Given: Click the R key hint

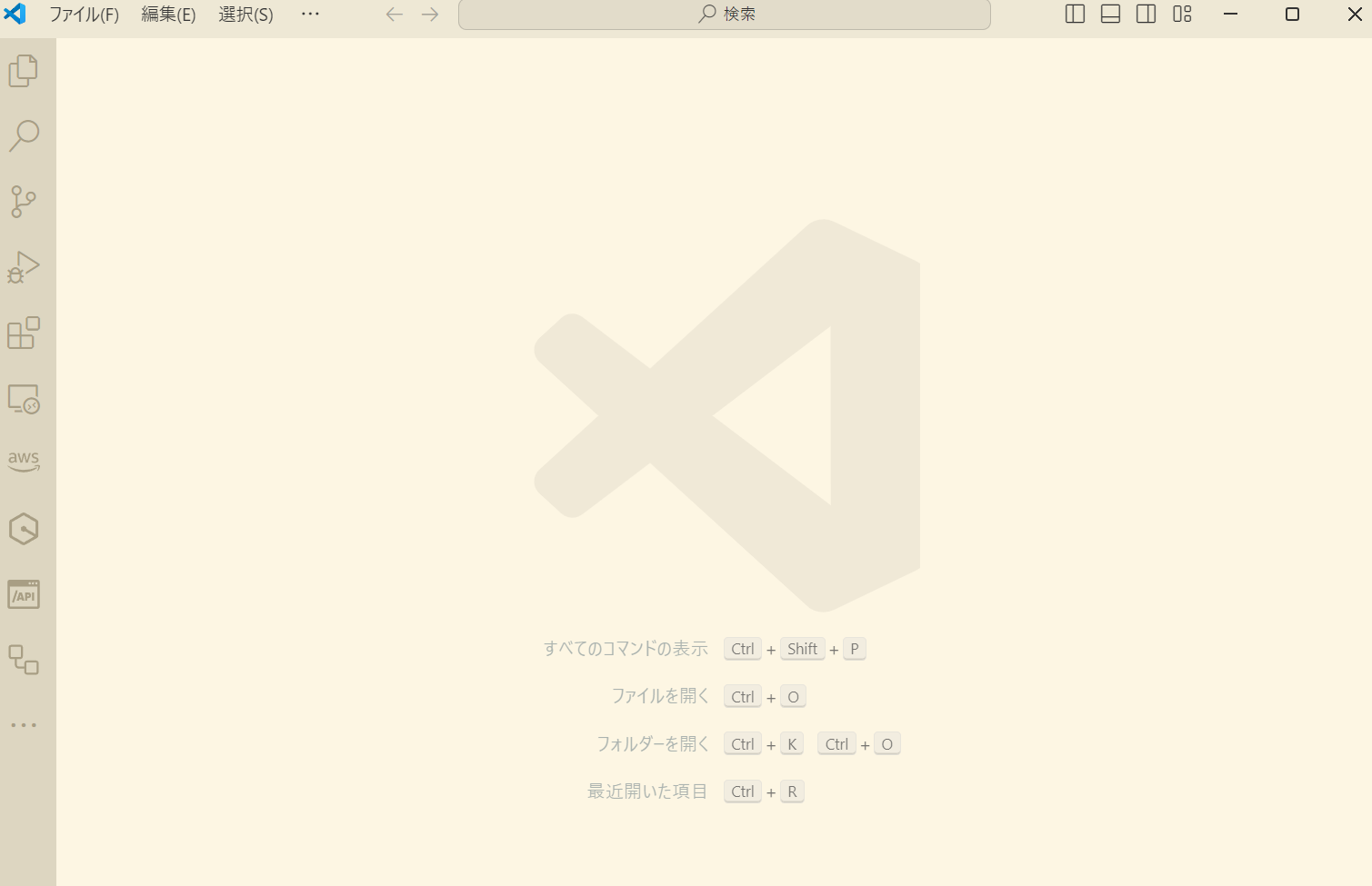Looking at the screenshot, I should (792, 791).
